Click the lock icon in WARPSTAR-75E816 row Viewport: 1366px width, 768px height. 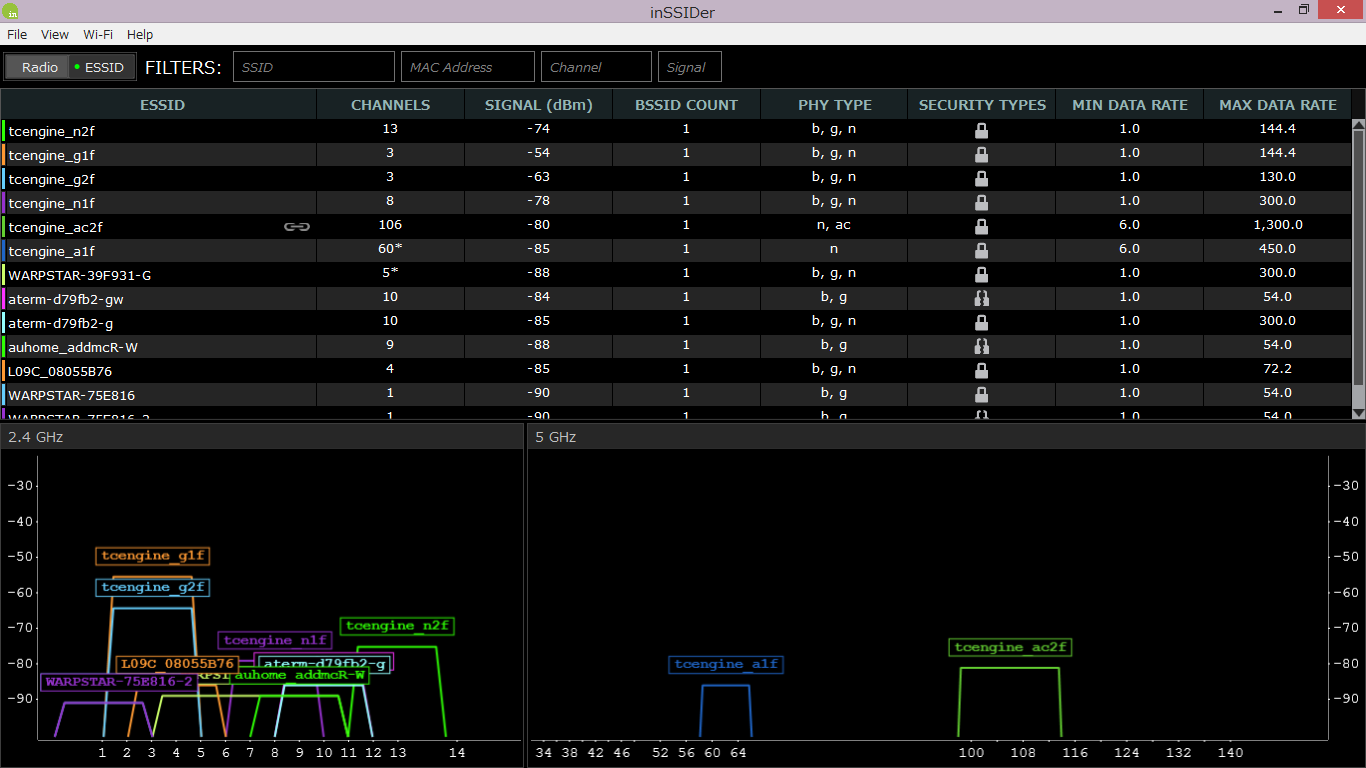click(x=982, y=394)
